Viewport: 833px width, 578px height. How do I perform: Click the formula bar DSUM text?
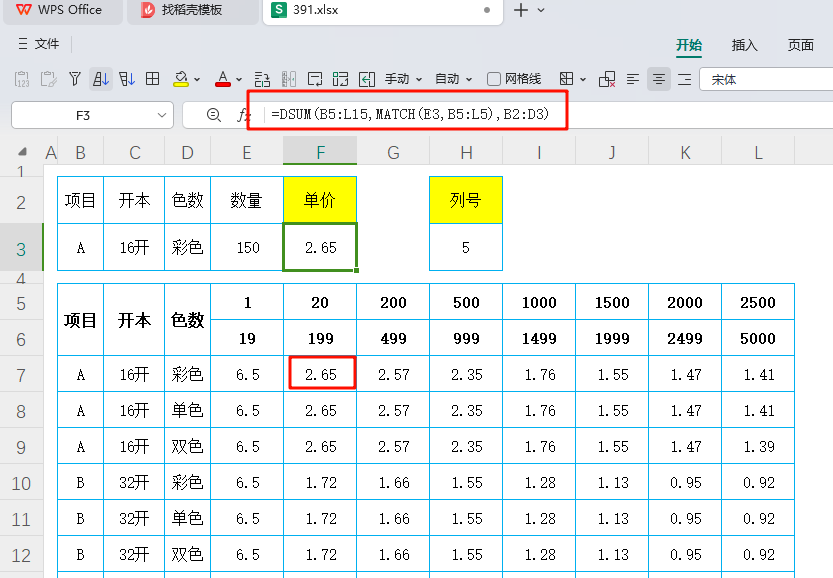[x=409, y=114]
